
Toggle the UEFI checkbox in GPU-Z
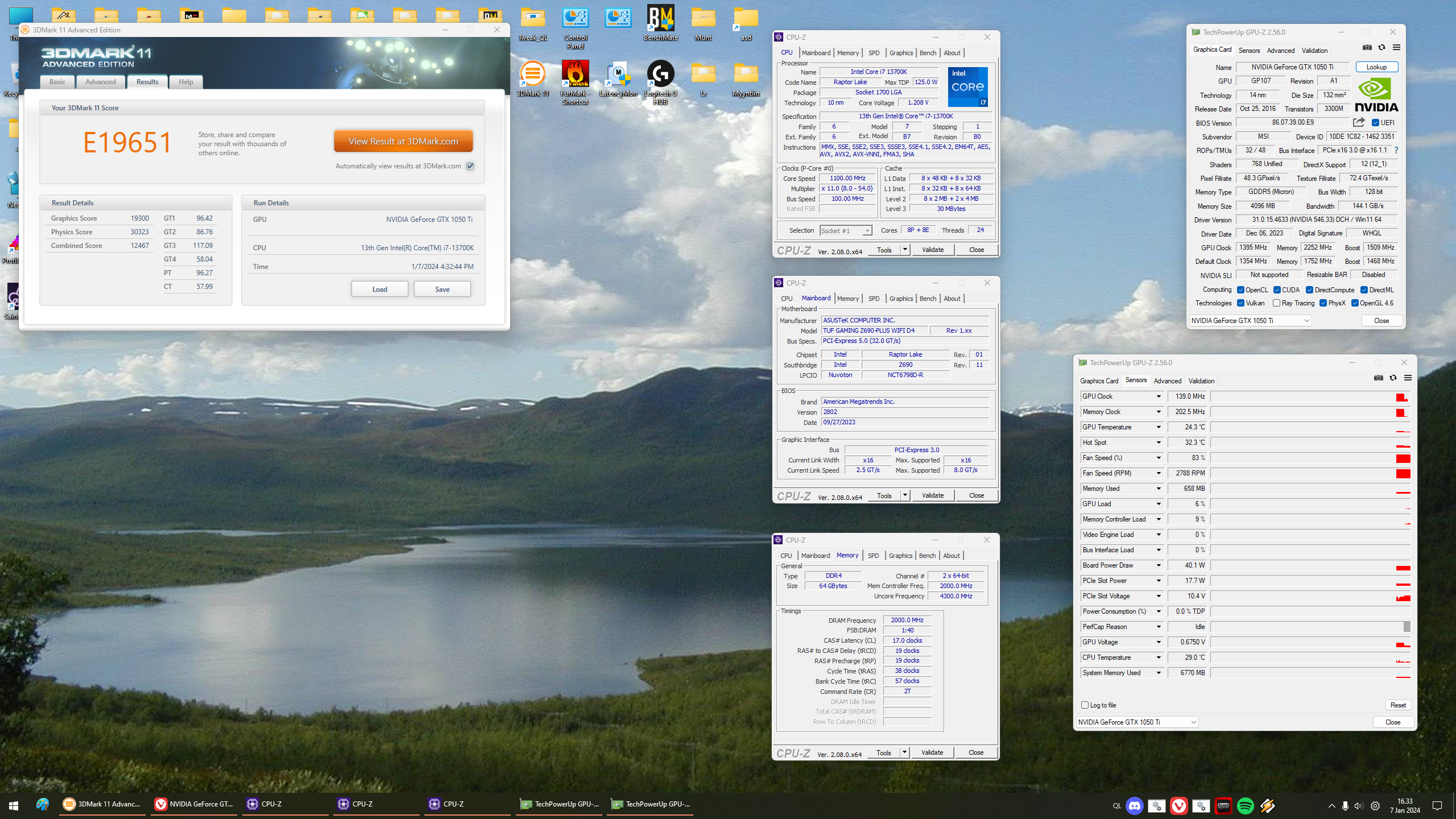[x=1375, y=123]
